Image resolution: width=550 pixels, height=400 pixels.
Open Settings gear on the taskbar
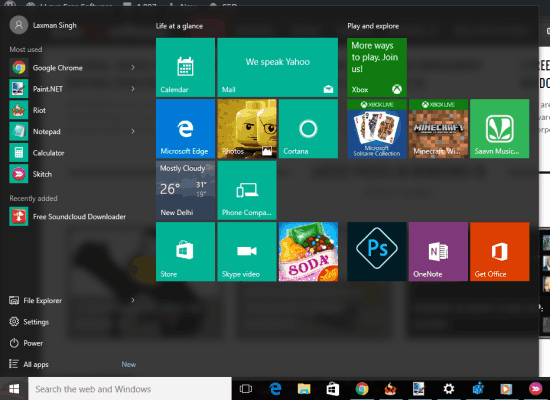[x=448, y=389]
